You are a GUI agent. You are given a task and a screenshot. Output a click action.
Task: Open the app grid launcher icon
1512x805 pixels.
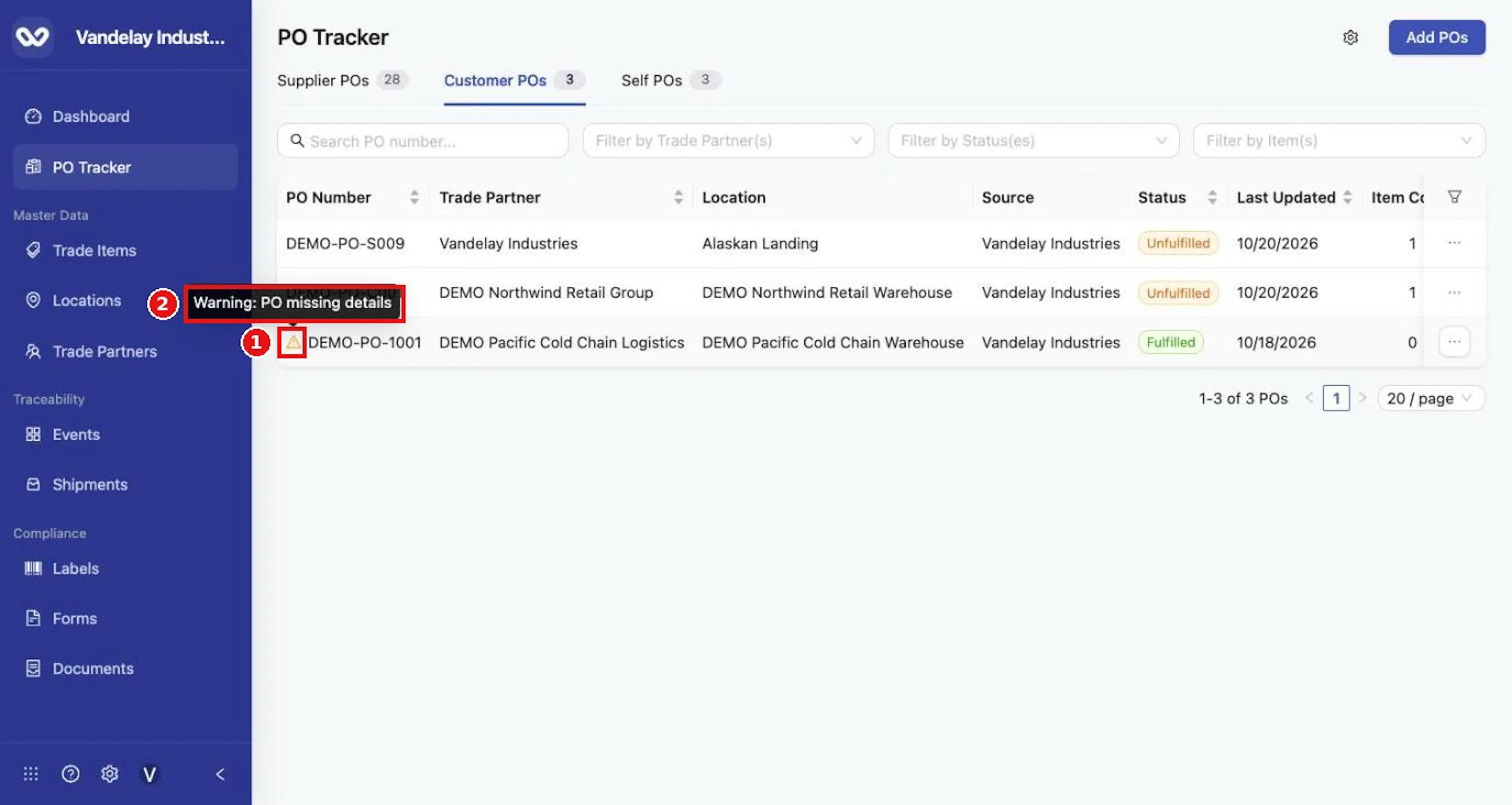click(31, 774)
